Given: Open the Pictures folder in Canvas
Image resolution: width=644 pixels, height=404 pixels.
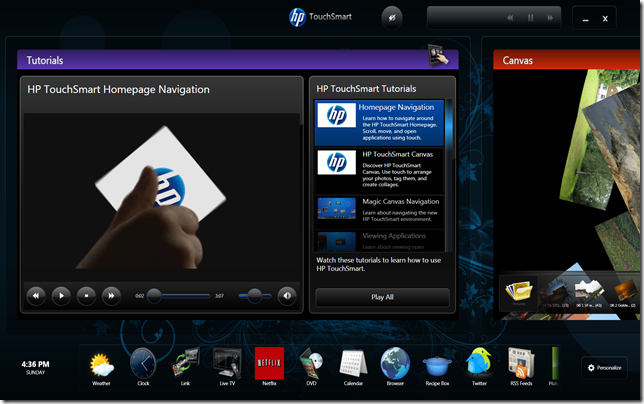Looking at the screenshot, I should point(519,293).
